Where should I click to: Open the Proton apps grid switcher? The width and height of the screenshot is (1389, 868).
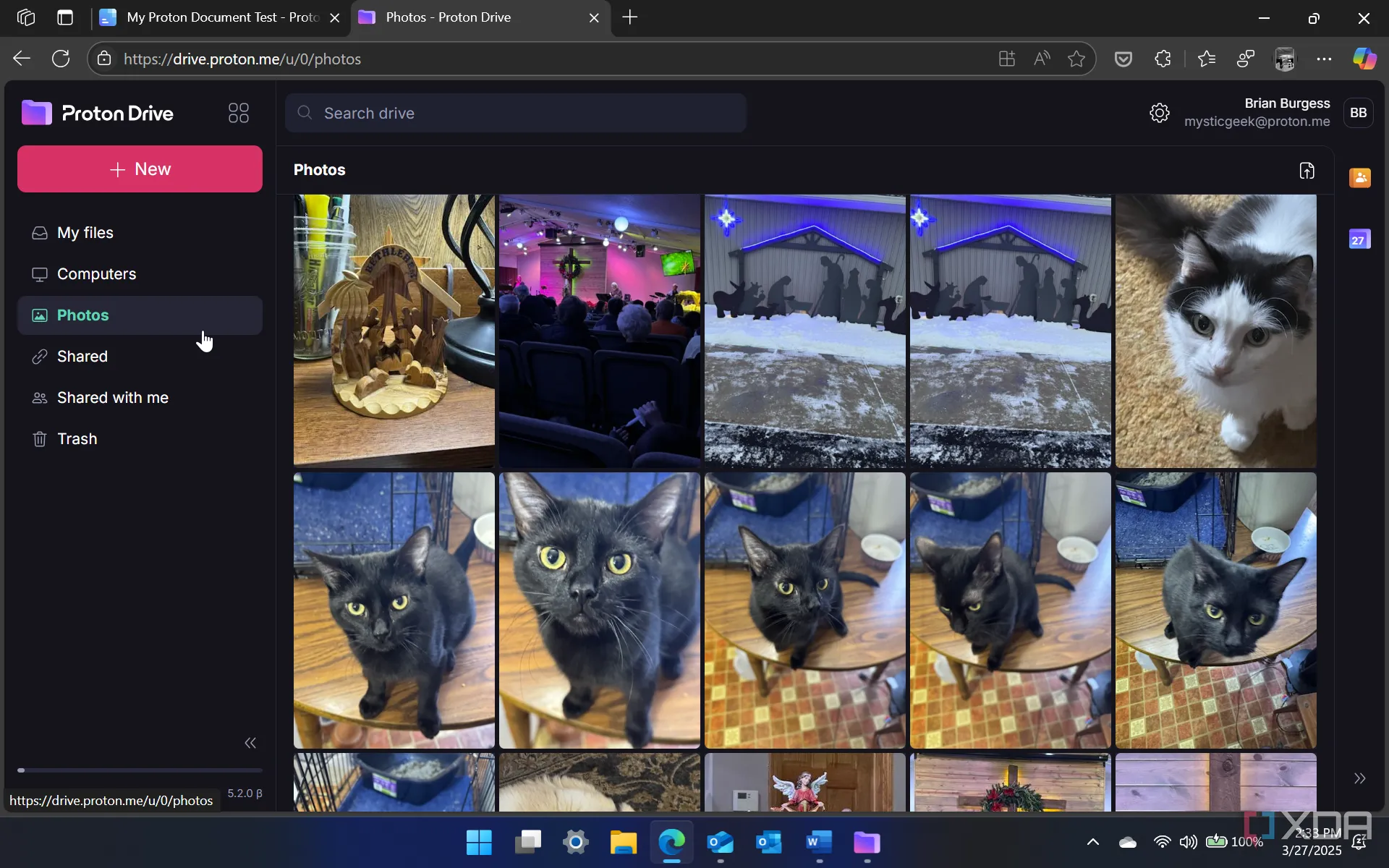pos(238,113)
